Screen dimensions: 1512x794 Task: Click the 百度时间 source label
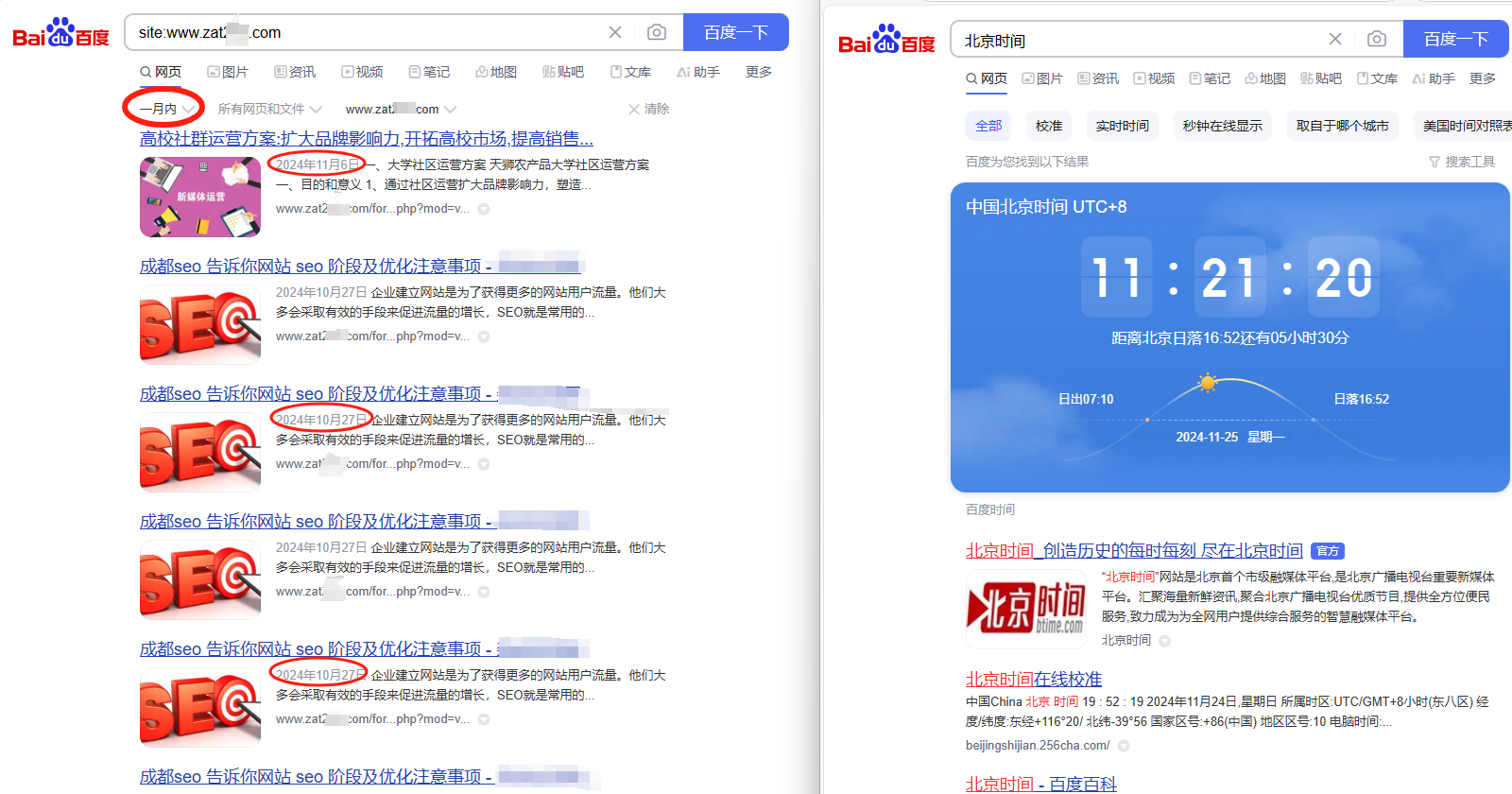[x=990, y=509]
